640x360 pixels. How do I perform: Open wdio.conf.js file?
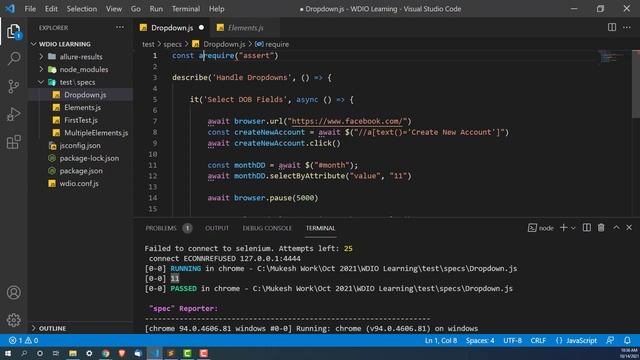click(x=80, y=183)
